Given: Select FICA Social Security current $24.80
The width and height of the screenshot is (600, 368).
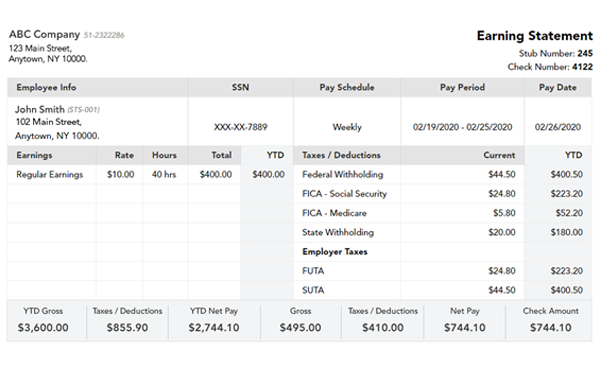Looking at the screenshot, I should coord(502,194).
